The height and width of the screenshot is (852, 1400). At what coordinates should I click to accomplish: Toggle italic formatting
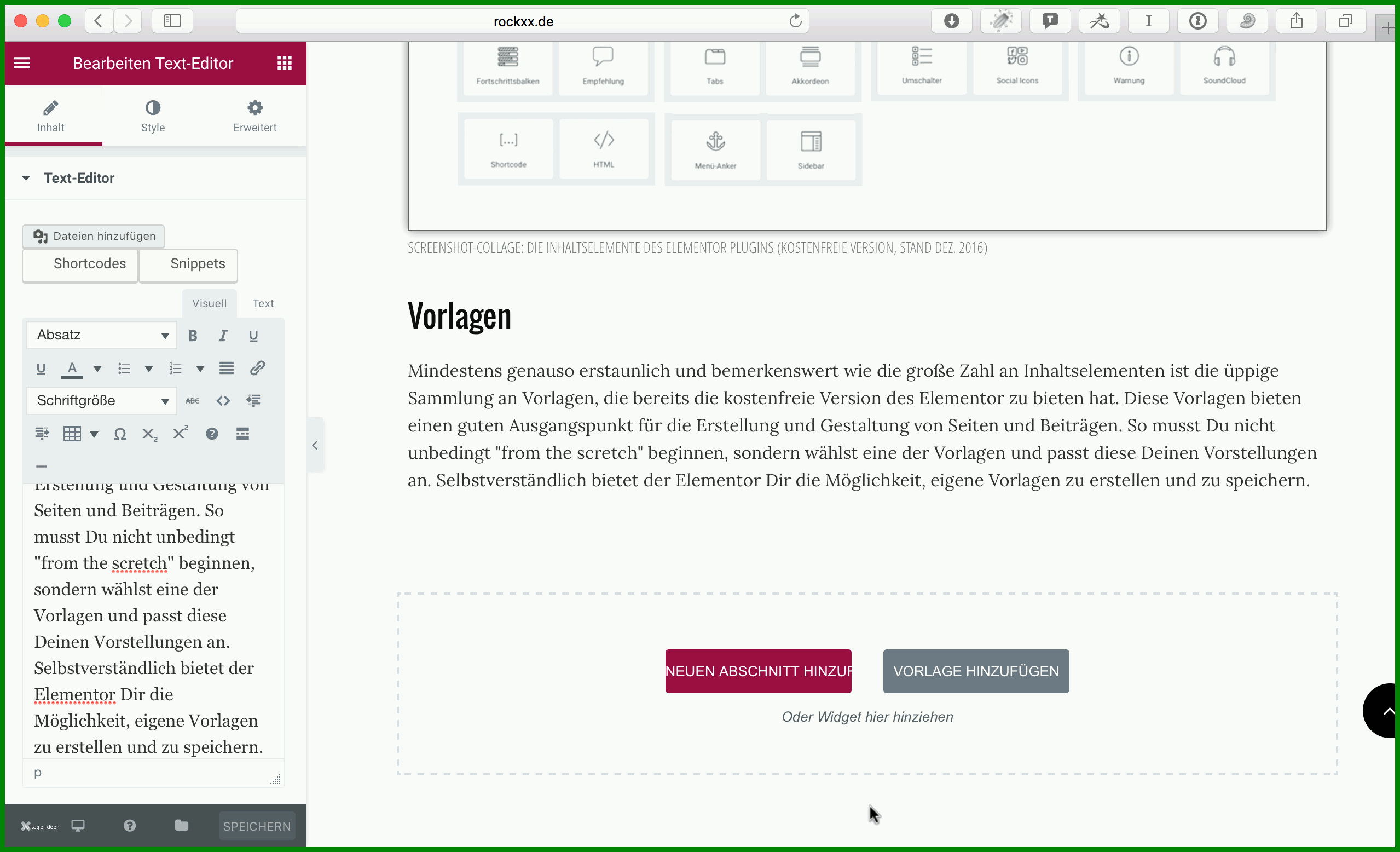point(223,335)
